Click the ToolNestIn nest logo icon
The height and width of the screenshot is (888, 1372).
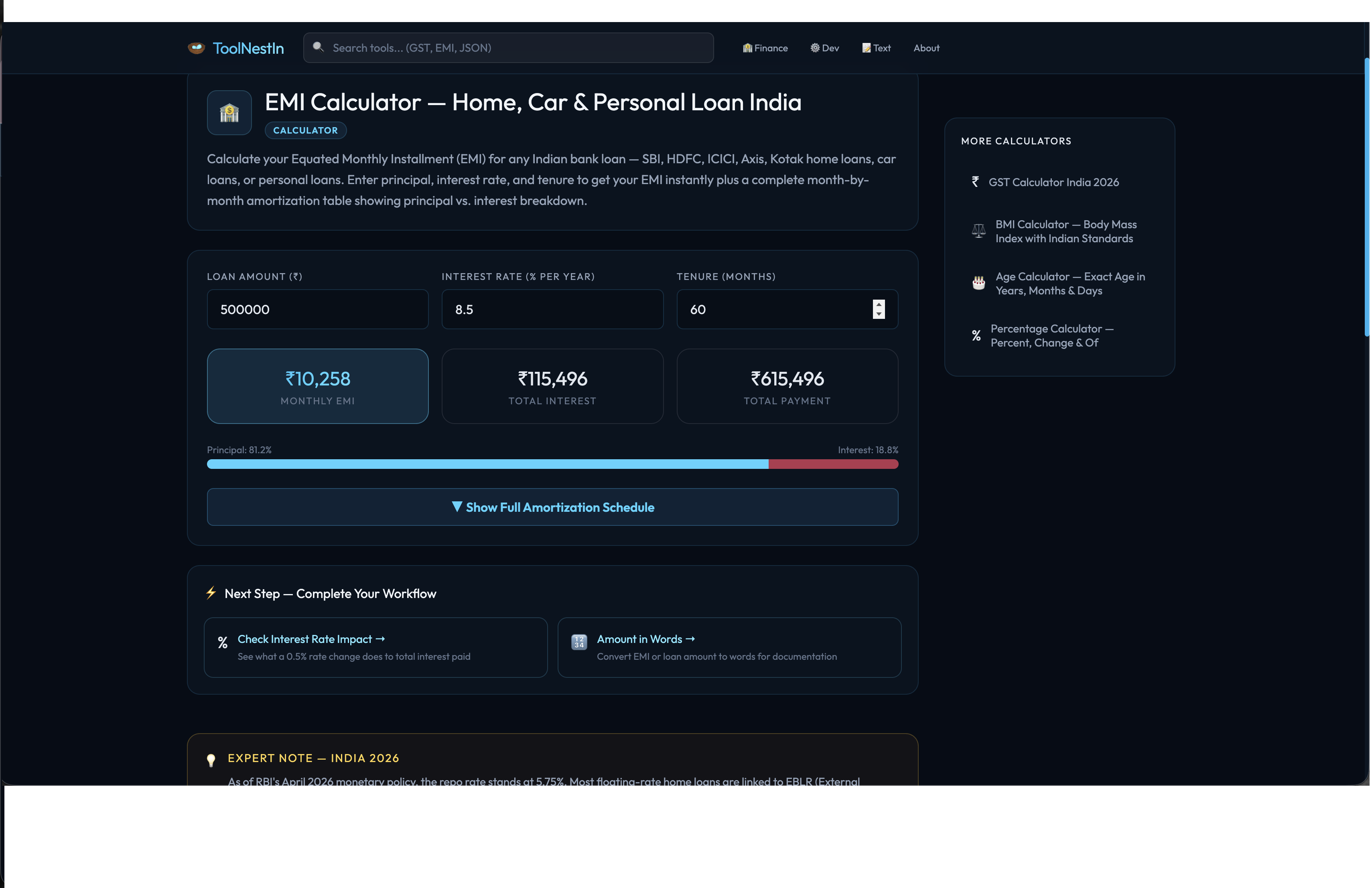click(197, 48)
